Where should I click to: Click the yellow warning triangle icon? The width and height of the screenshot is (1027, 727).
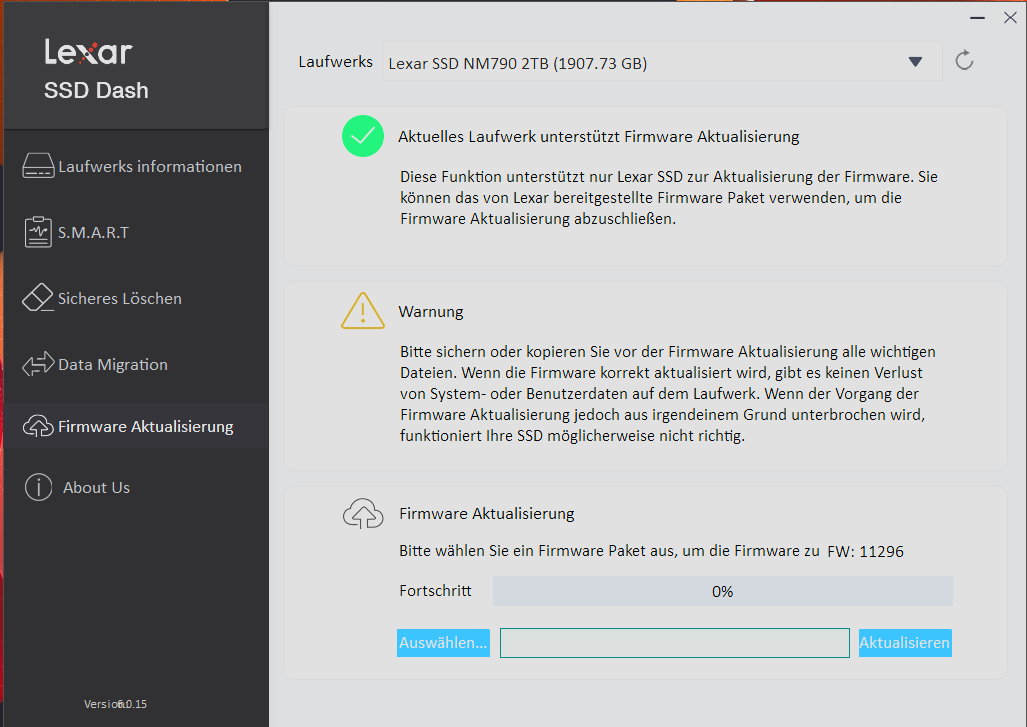click(x=362, y=310)
